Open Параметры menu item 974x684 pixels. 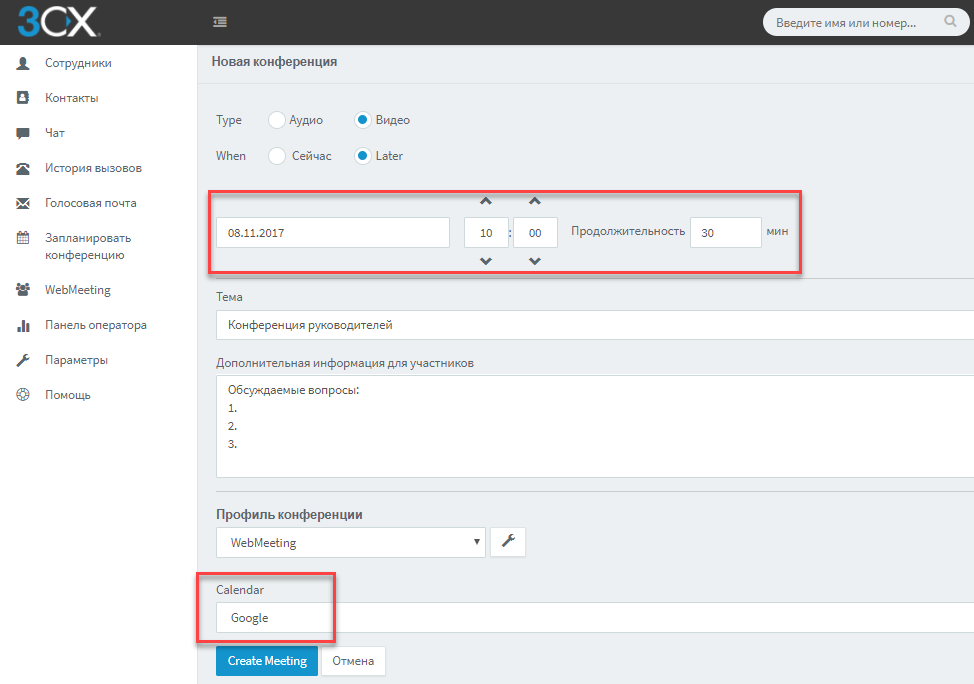76,360
